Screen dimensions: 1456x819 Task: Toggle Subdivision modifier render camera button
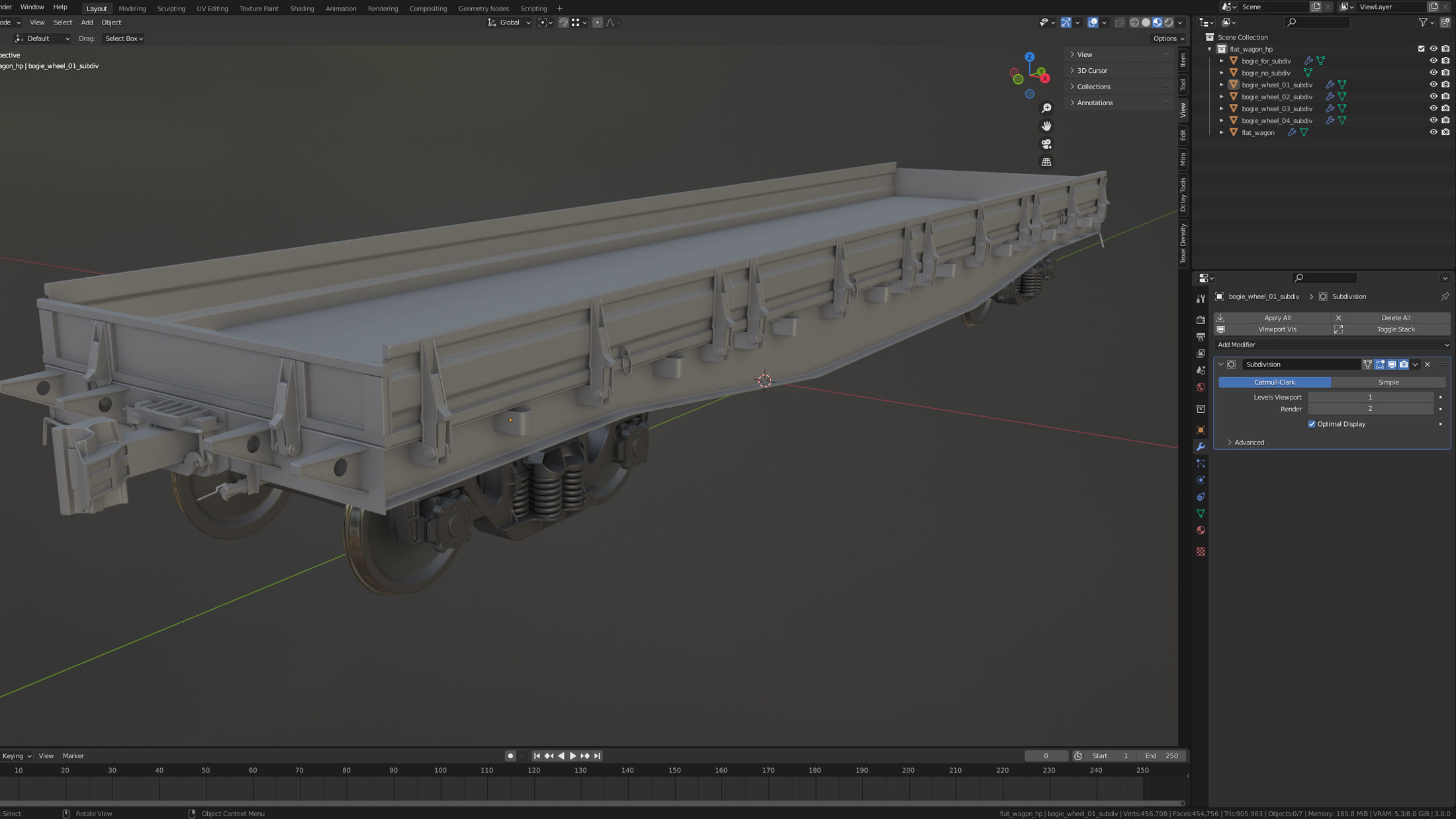[1403, 365]
